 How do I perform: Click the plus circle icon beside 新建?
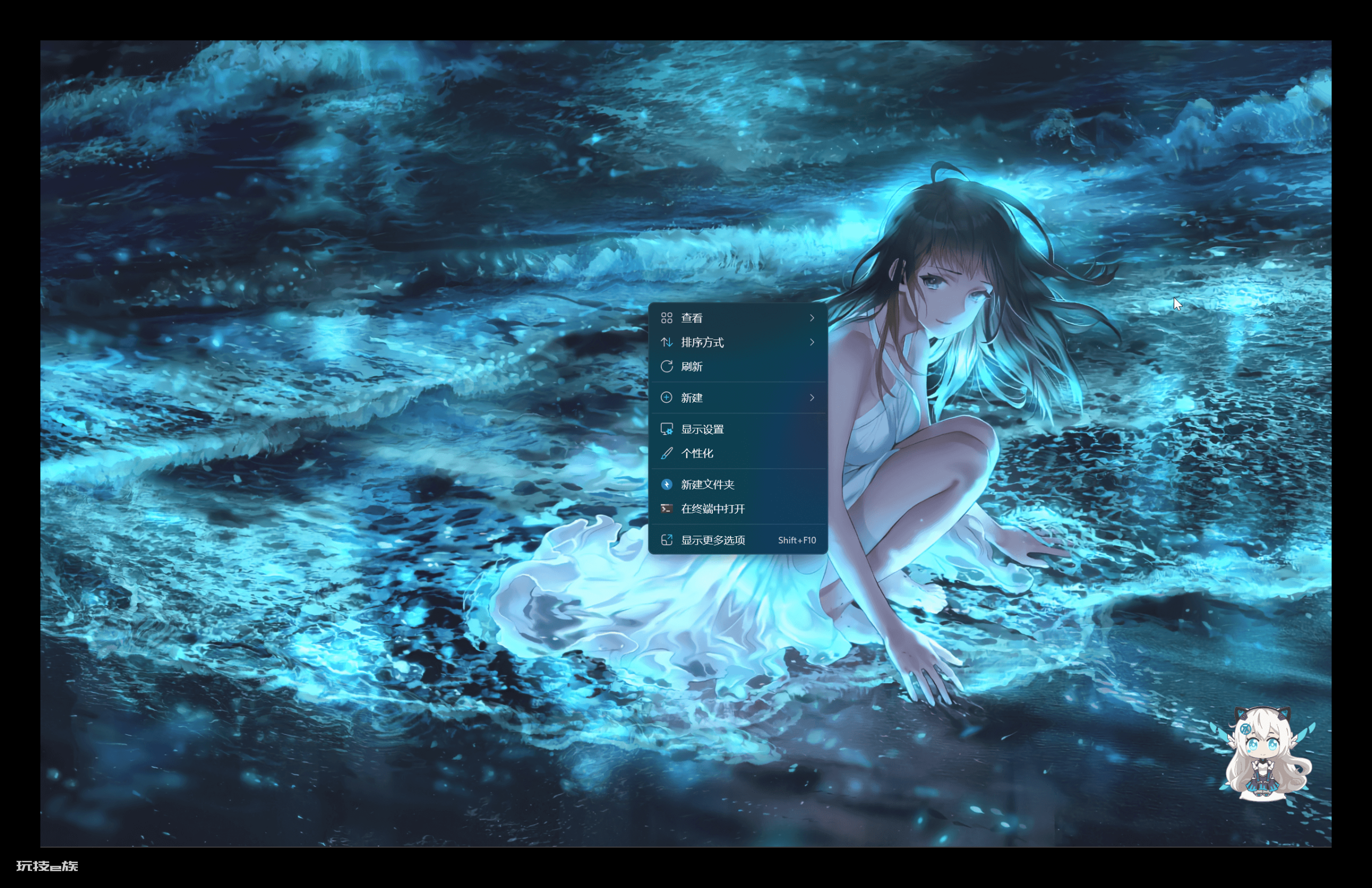point(667,397)
